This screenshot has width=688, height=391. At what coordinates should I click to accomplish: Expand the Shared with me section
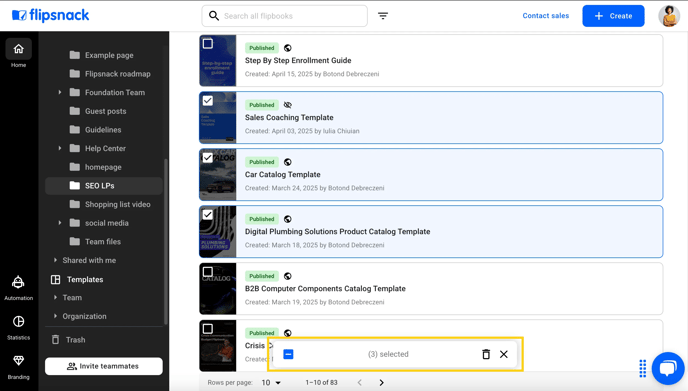click(x=55, y=260)
